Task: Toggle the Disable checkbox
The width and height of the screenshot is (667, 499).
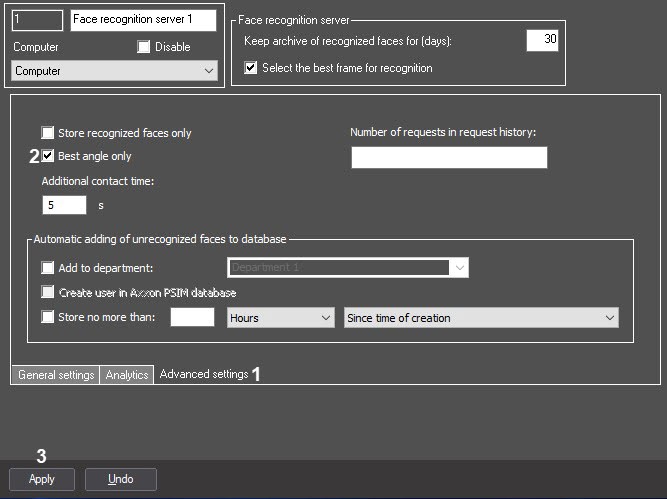Action: (x=143, y=47)
